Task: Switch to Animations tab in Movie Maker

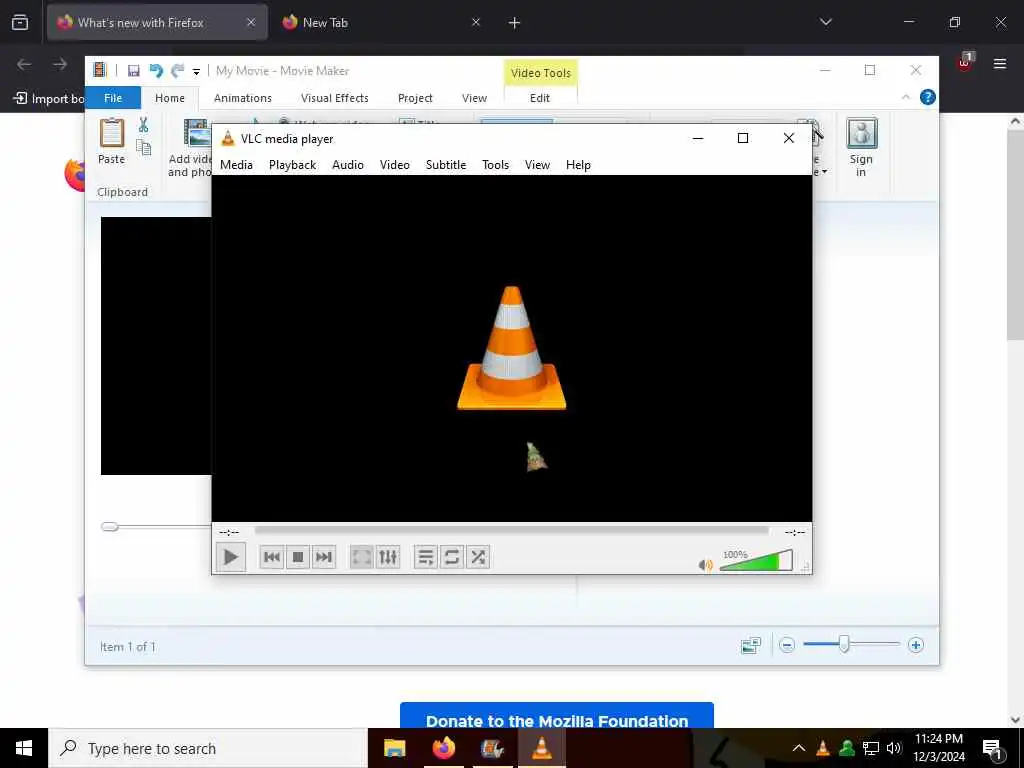Action: (243, 98)
